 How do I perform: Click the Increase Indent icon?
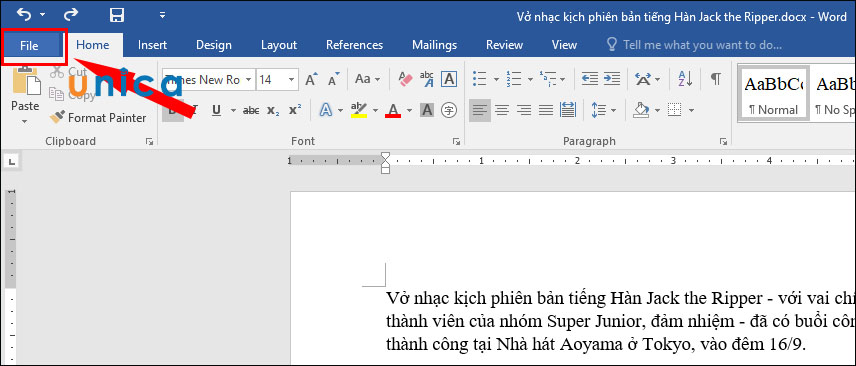tap(611, 79)
